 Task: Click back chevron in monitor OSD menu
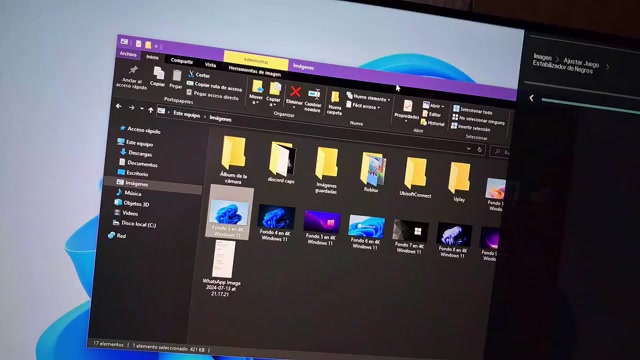coord(531,98)
